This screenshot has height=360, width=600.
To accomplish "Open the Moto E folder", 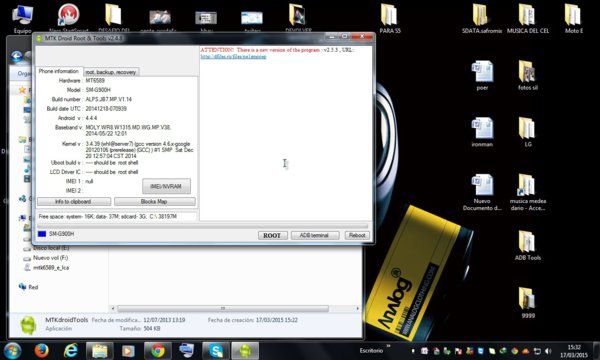I will (x=574, y=18).
